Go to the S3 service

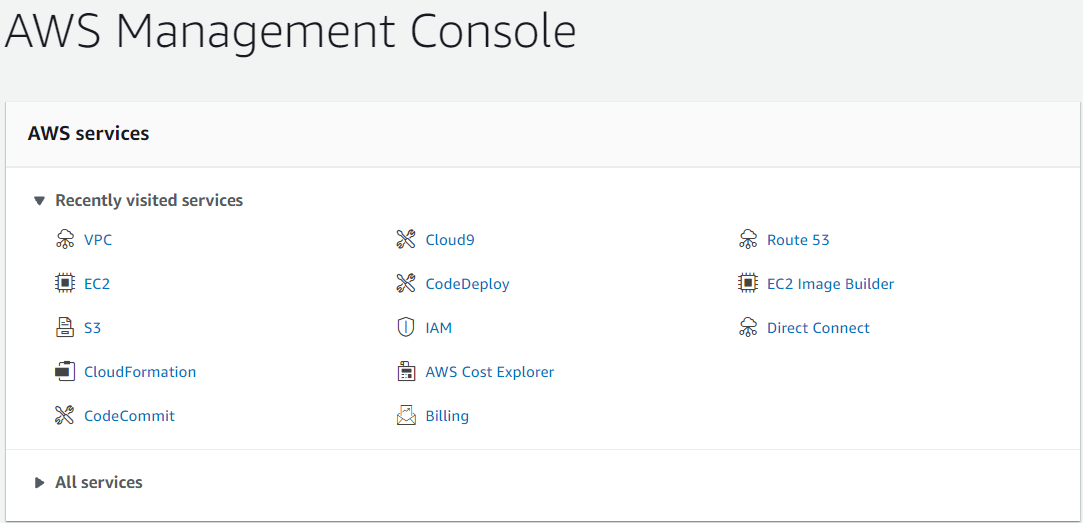(x=93, y=328)
